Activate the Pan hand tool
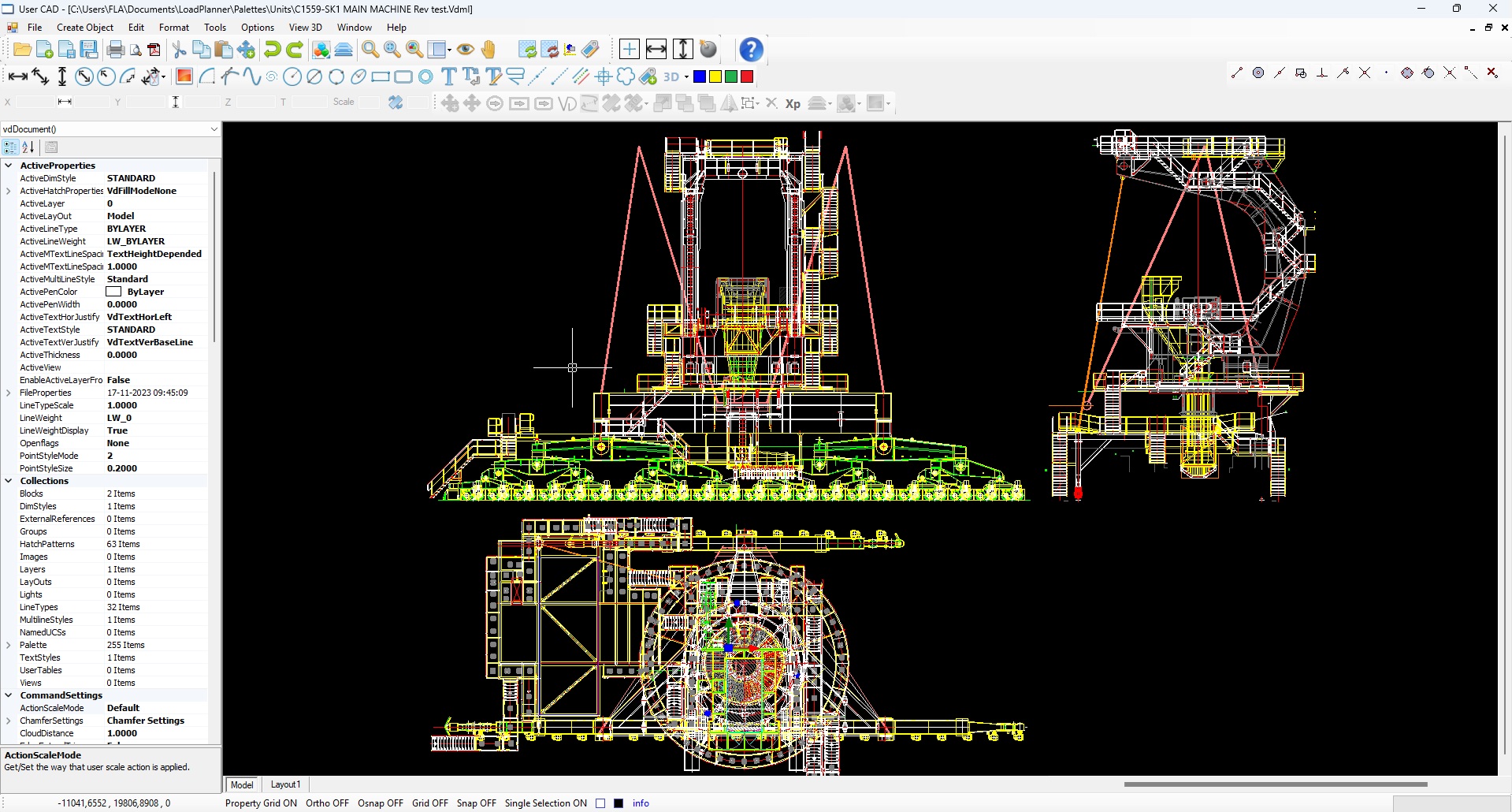Viewport: 1512px width, 812px height. tap(489, 50)
